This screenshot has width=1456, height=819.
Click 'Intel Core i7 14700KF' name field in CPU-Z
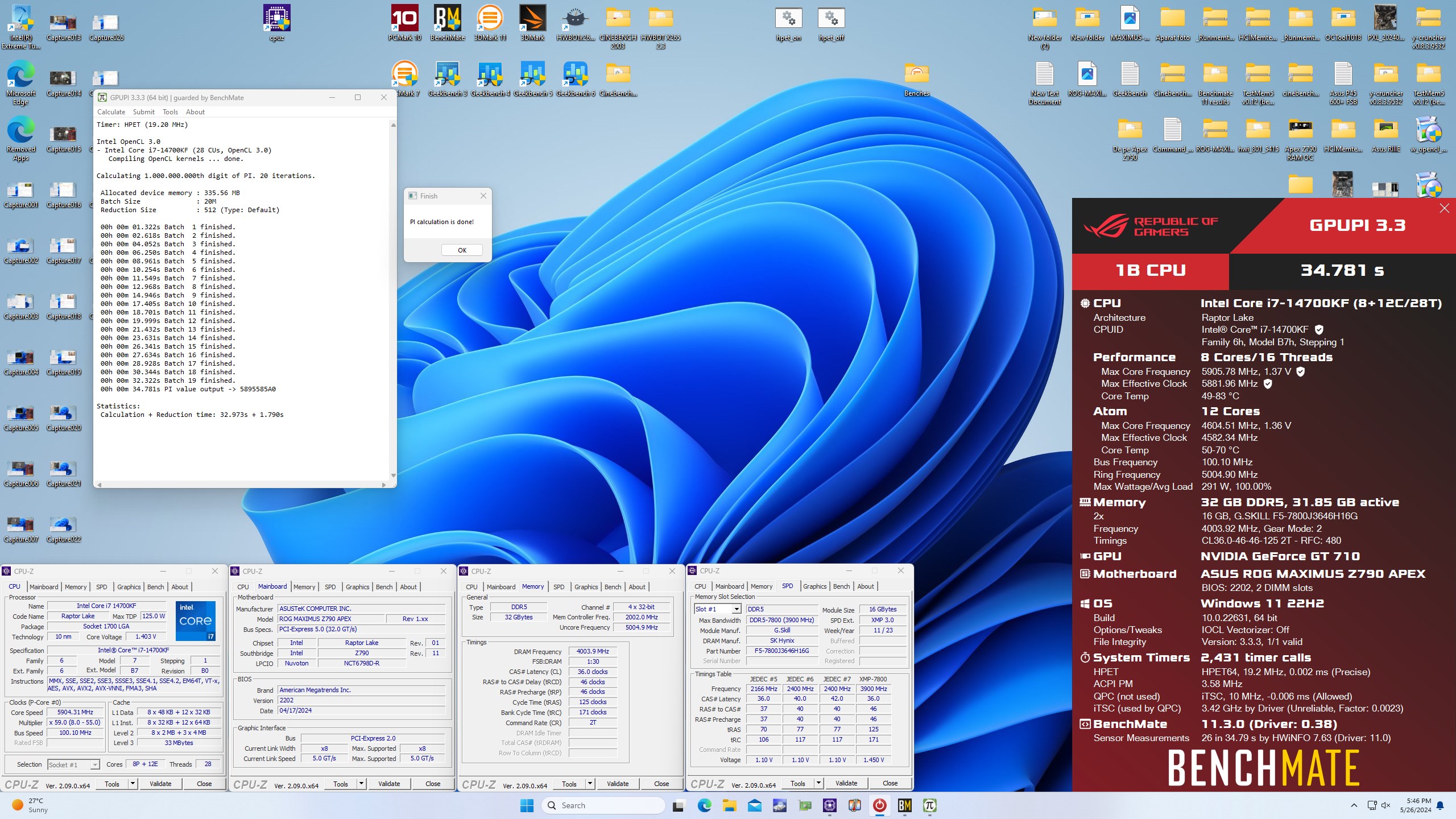106,606
